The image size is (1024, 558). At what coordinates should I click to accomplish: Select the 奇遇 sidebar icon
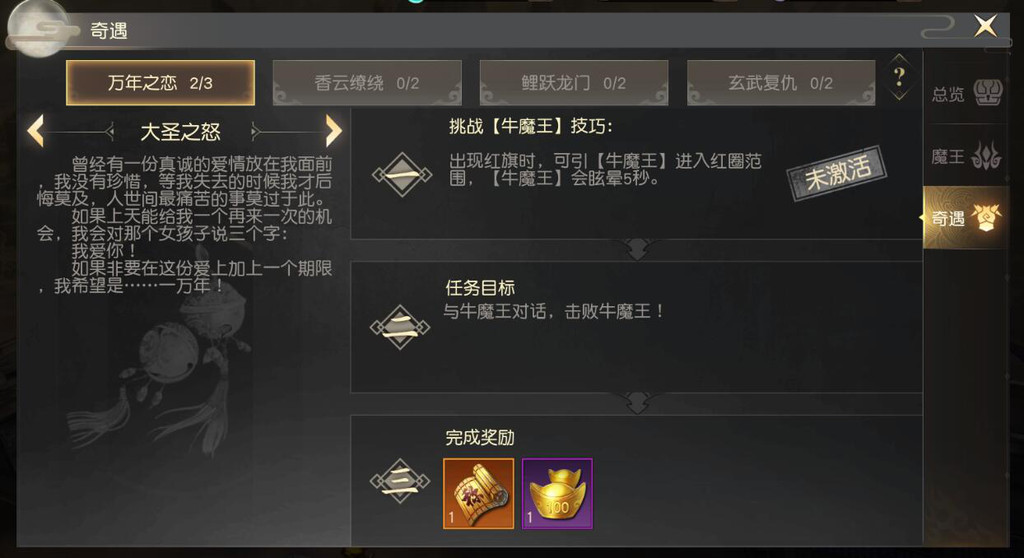[966, 218]
